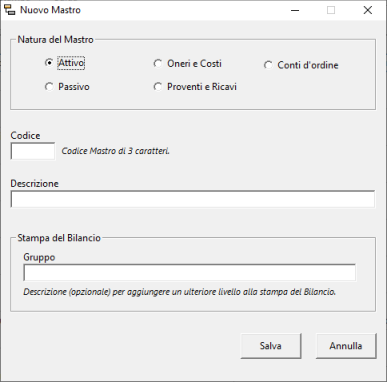The image size is (387, 382).
Task: Click the Stampa del Bilancio group heading
Action: 59,238
